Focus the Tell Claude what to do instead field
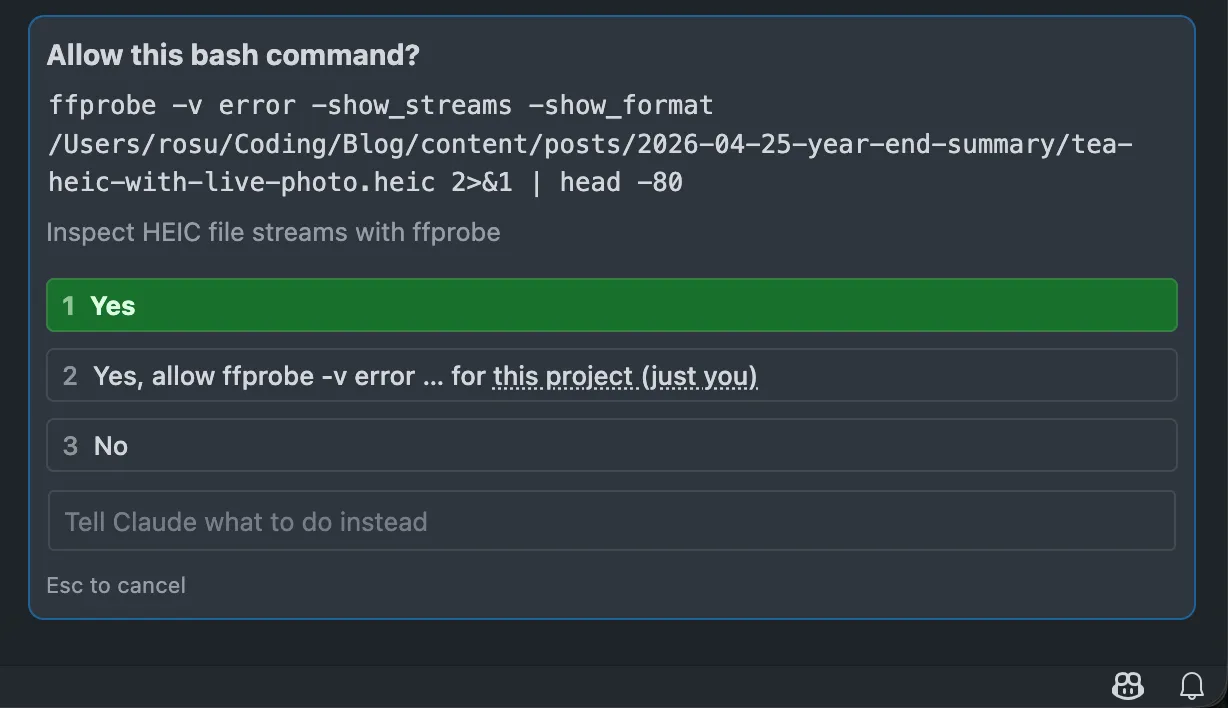Image resolution: width=1228 pixels, height=708 pixels. pyautogui.click(x=611, y=521)
